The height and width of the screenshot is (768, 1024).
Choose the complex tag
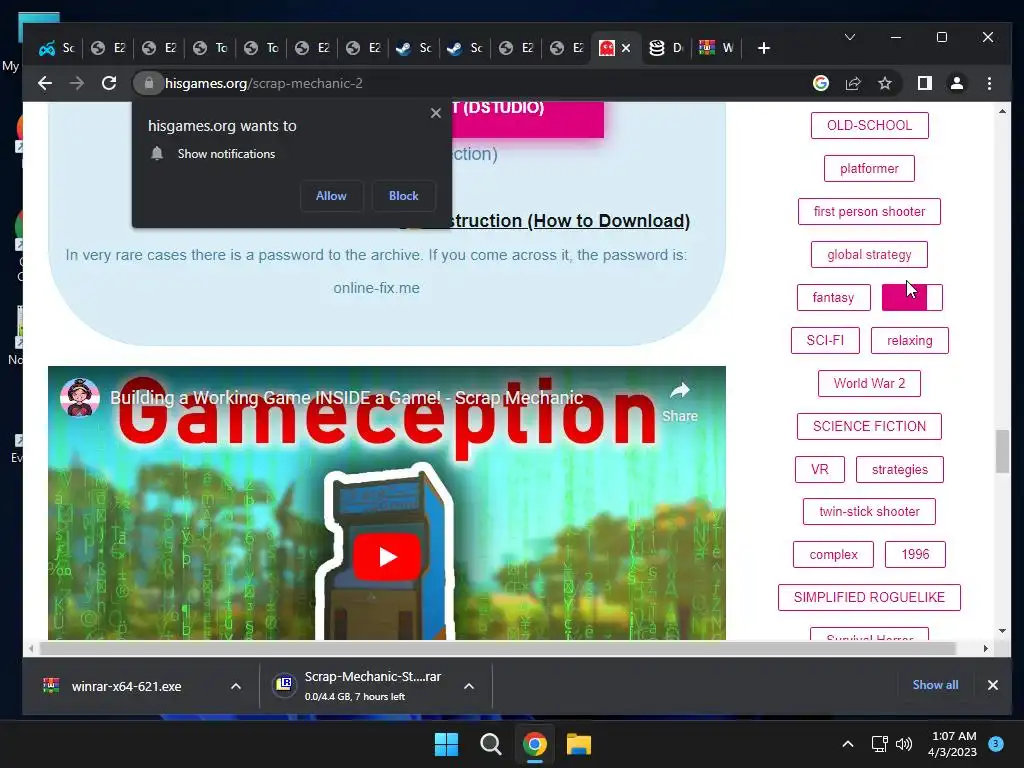point(833,554)
